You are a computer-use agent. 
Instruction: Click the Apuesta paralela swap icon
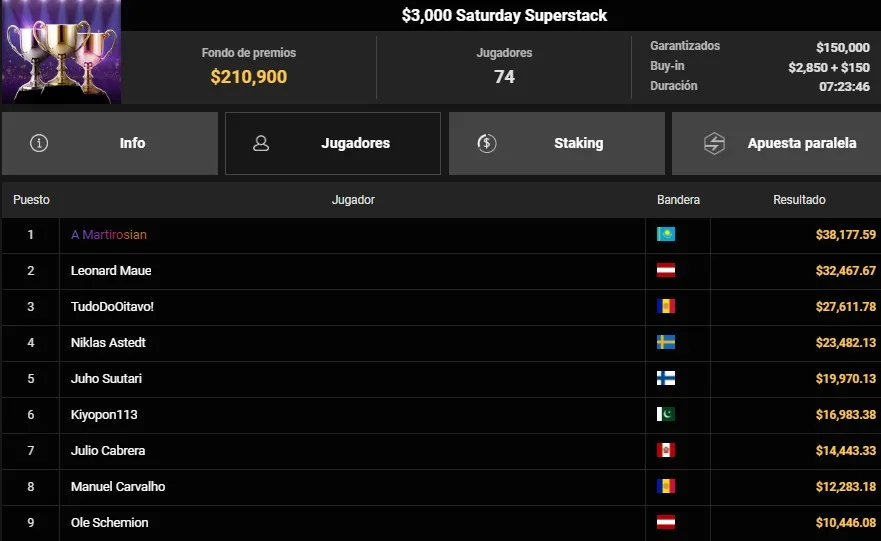pyautogui.click(x=714, y=143)
